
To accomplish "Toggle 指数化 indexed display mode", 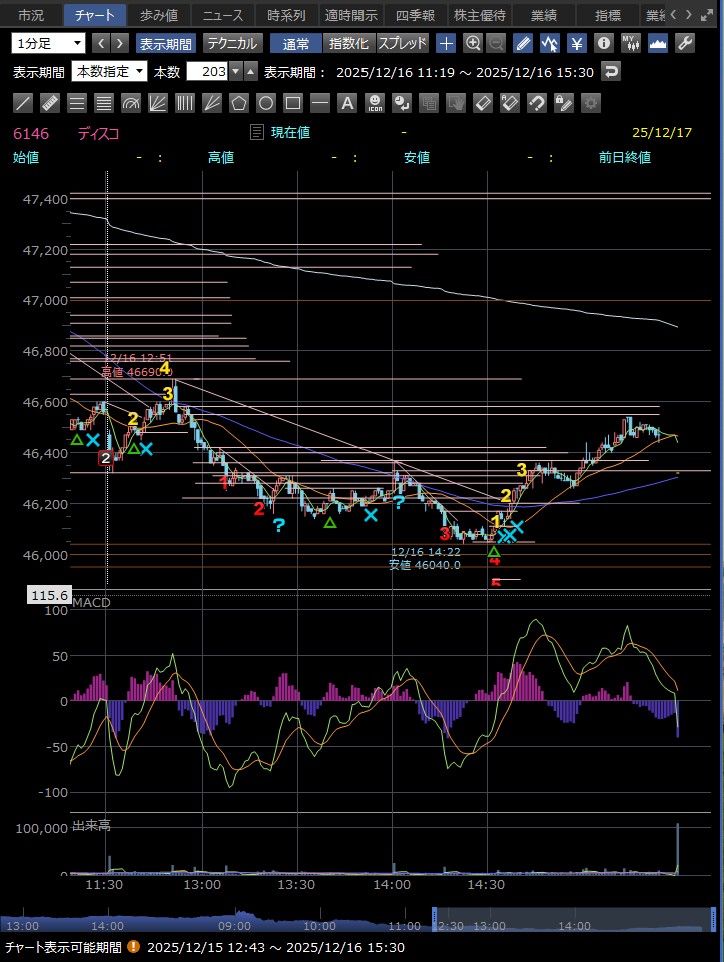I will tap(349, 43).
